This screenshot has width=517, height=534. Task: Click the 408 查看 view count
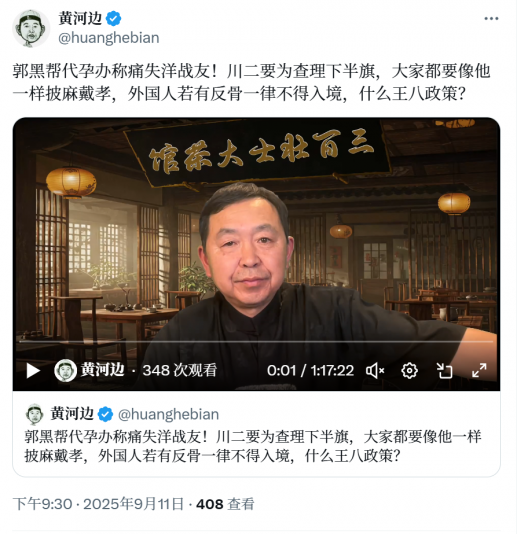click(x=225, y=504)
